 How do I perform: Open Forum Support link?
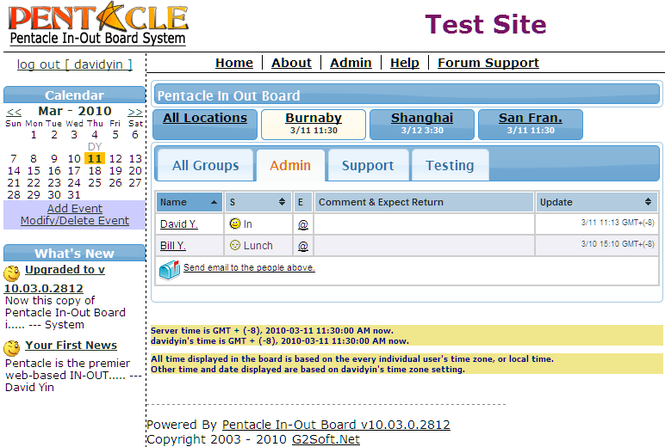pos(488,63)
